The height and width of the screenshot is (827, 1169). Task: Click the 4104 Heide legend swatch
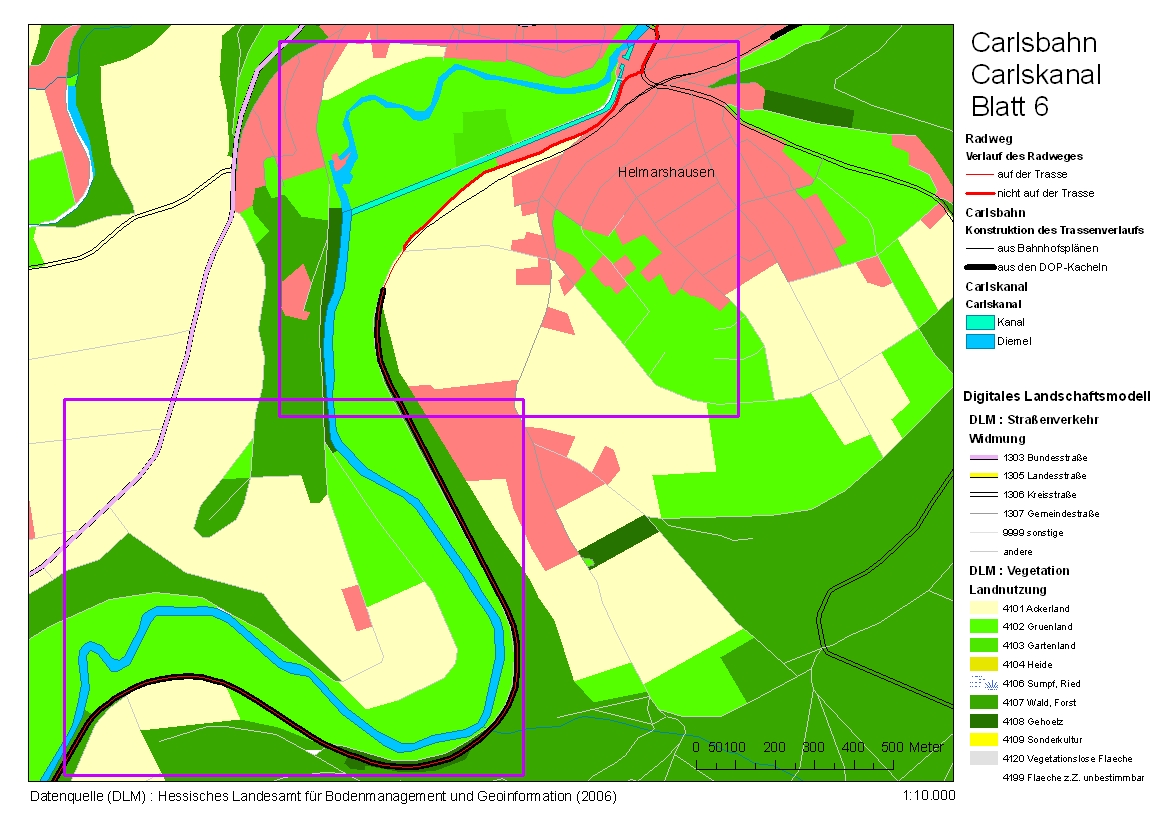[x=985, y=665]
